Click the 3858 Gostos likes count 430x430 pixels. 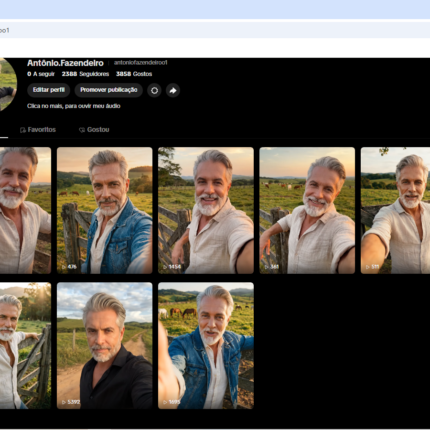[x=134, y=74]
